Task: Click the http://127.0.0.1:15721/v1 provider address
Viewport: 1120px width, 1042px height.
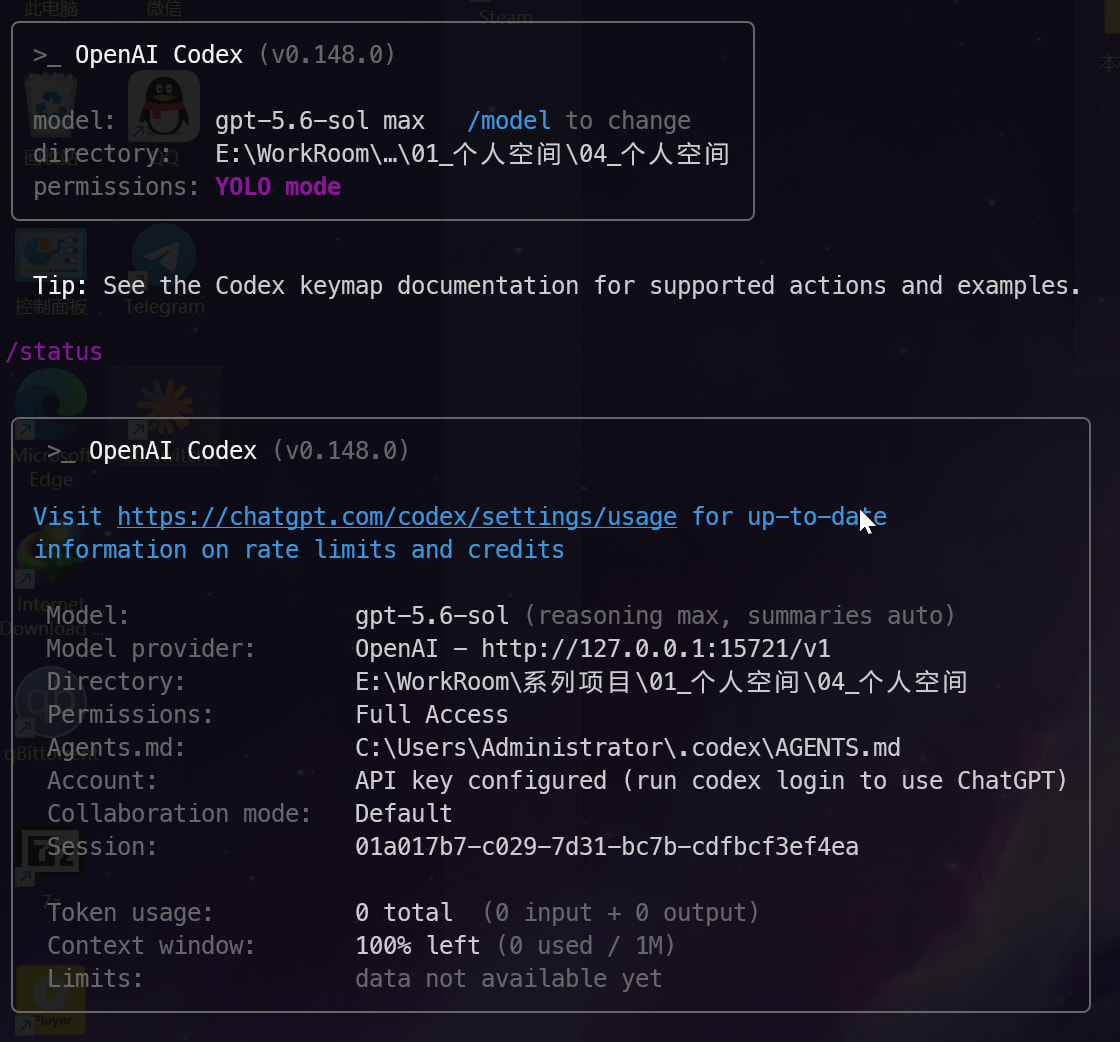Action: click(656, 648)
